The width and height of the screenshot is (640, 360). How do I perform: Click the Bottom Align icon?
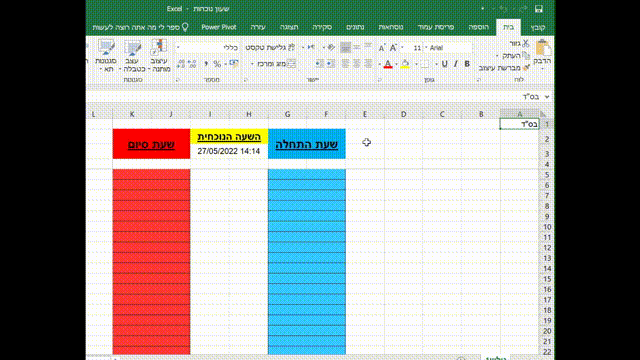coord(345,47)
